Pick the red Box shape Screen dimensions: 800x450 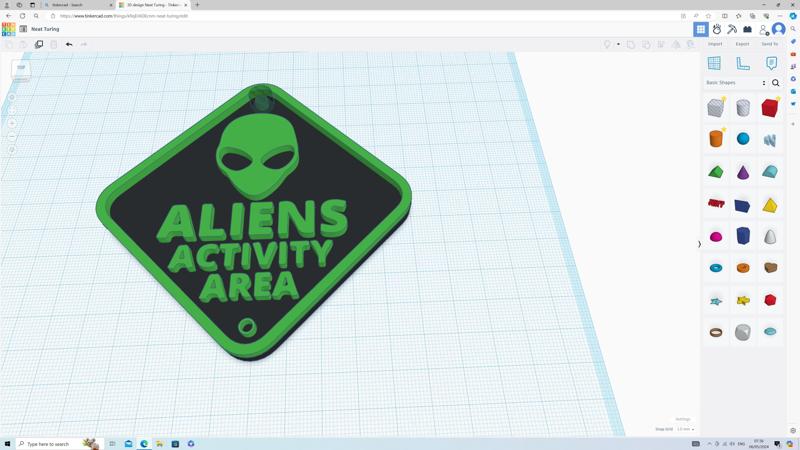tap(770, 108)
